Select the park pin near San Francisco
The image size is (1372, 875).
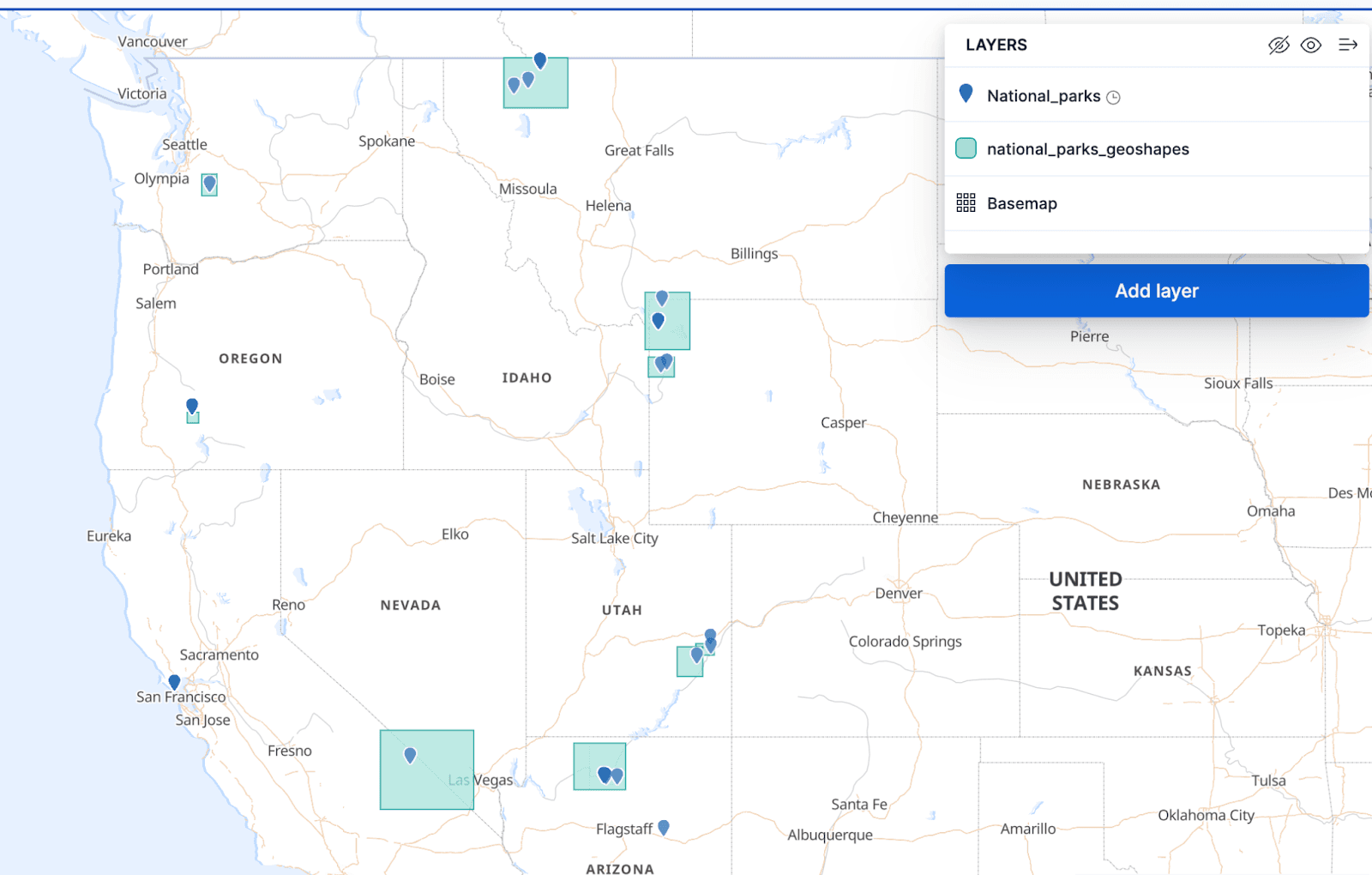[x=174, y=682]
